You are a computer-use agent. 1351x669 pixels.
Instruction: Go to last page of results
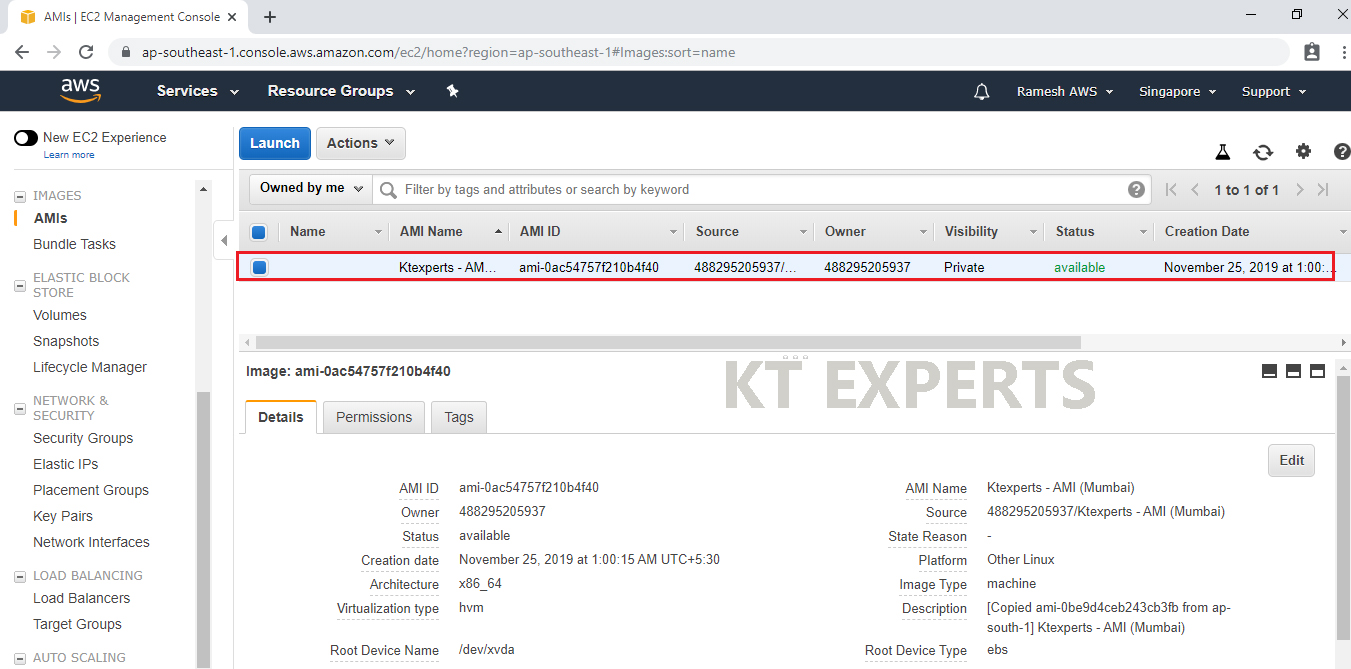[1323, 190]
